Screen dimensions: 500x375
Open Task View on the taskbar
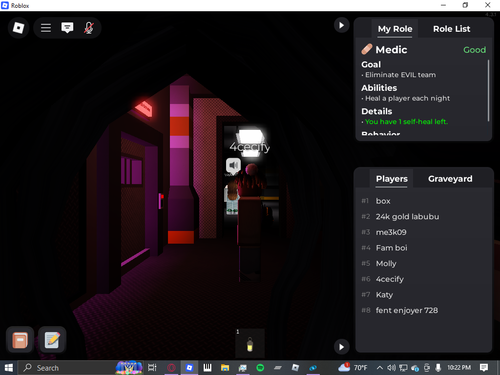152,368
